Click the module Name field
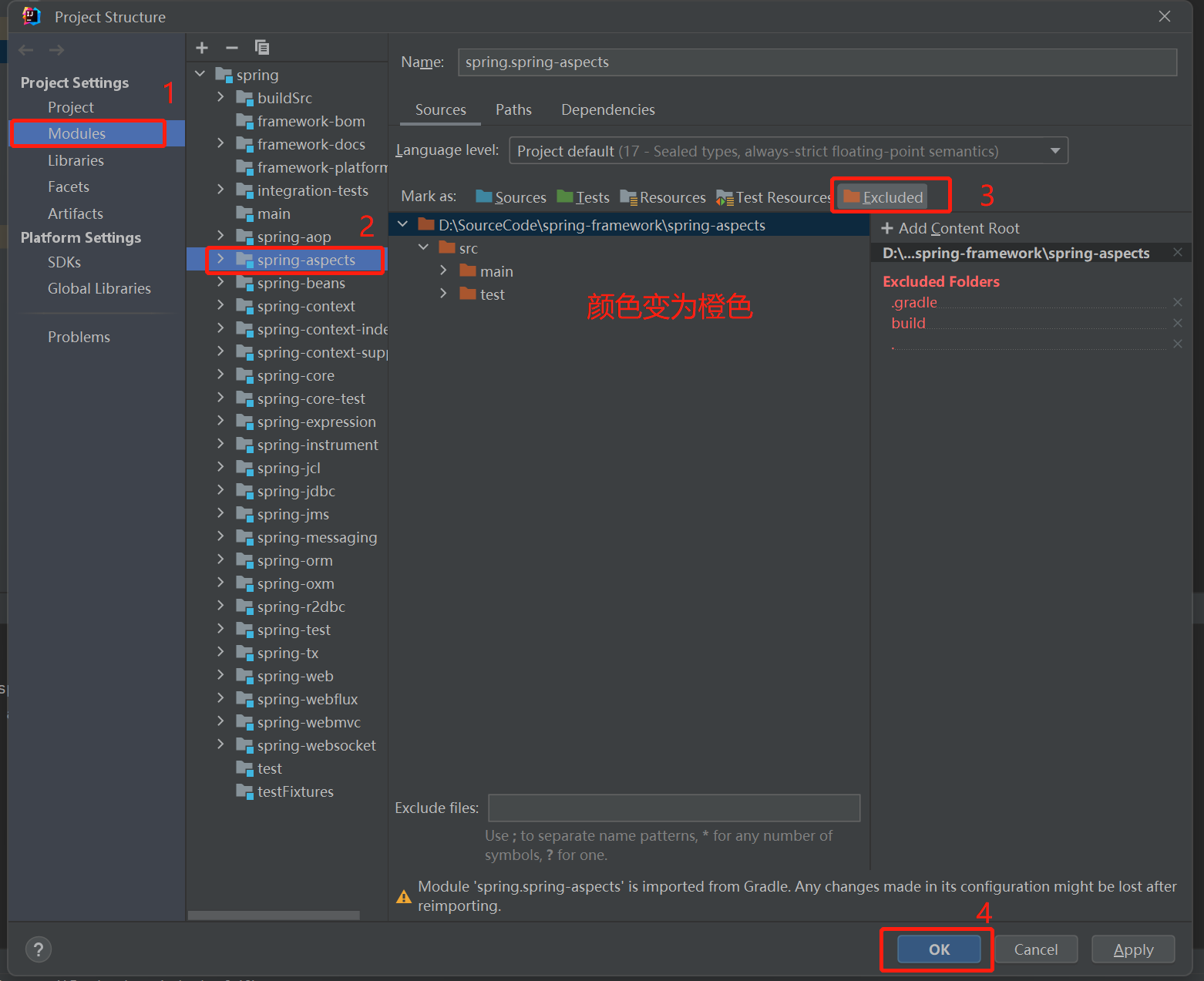Screen dimensions: 1204x981 [x=817, y=62]
